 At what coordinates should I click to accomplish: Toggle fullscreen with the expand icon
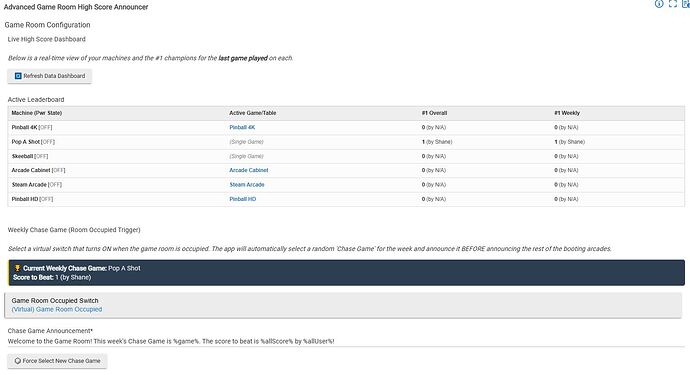click(672, 4)
